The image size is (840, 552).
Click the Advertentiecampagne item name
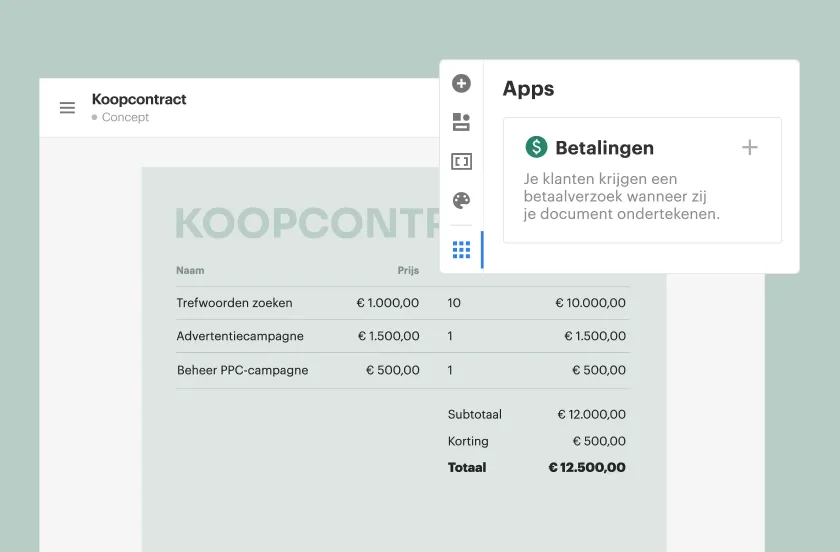(240, 336)
